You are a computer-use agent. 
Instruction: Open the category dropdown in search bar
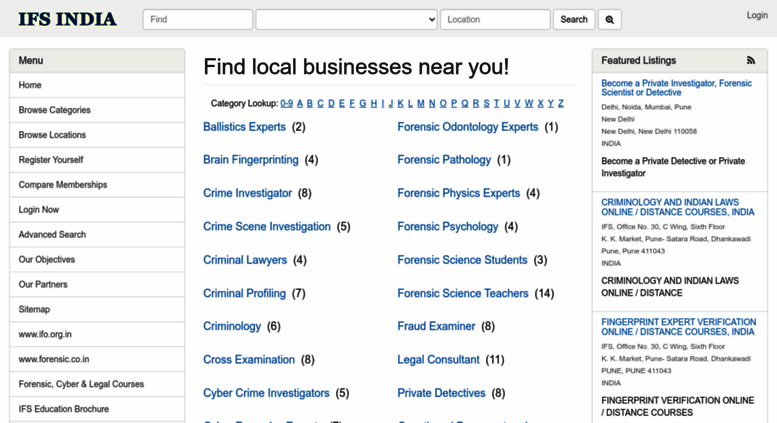pos(346,19)
